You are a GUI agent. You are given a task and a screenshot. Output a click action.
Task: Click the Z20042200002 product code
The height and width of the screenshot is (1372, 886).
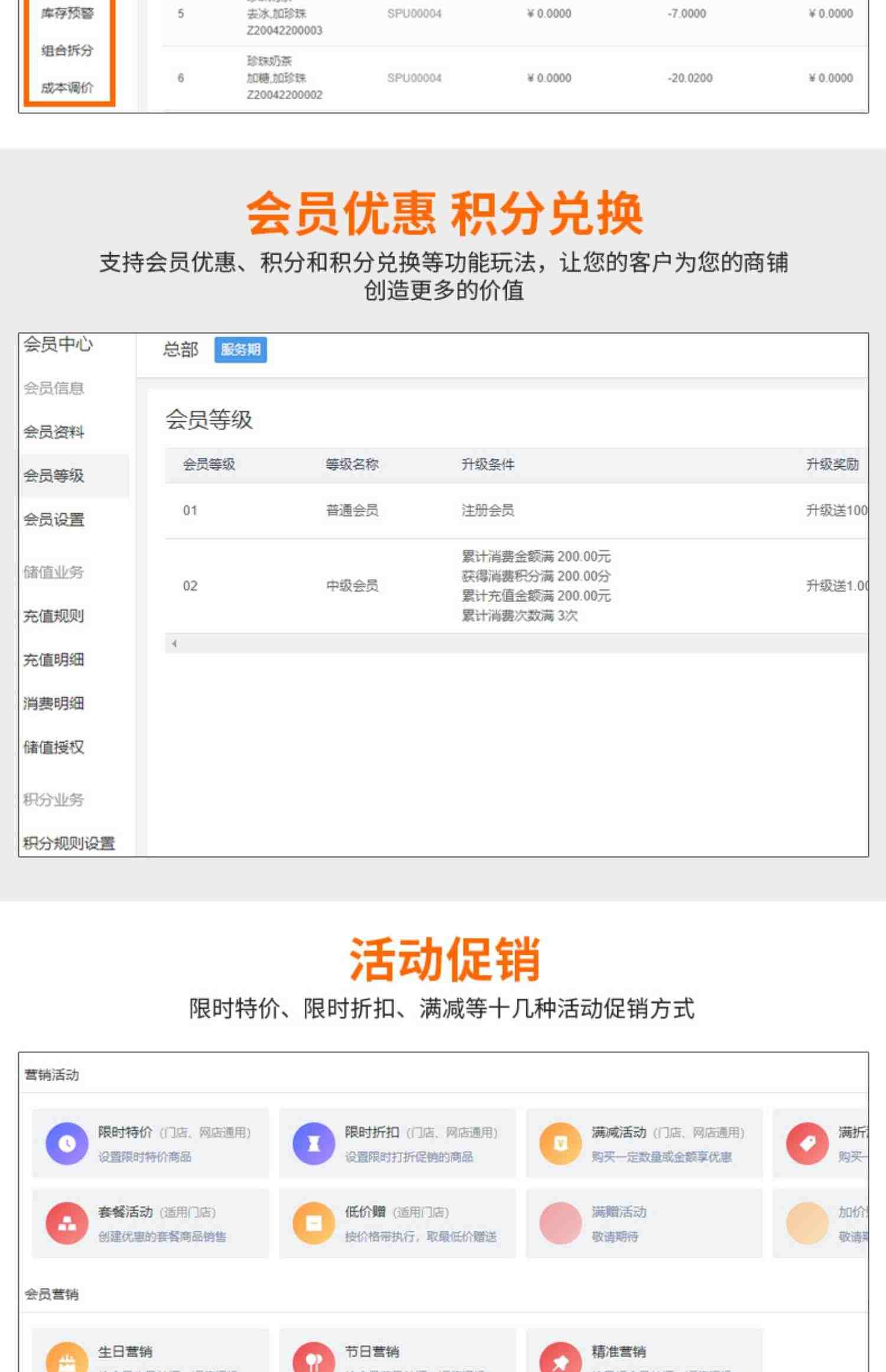point(285,95)
